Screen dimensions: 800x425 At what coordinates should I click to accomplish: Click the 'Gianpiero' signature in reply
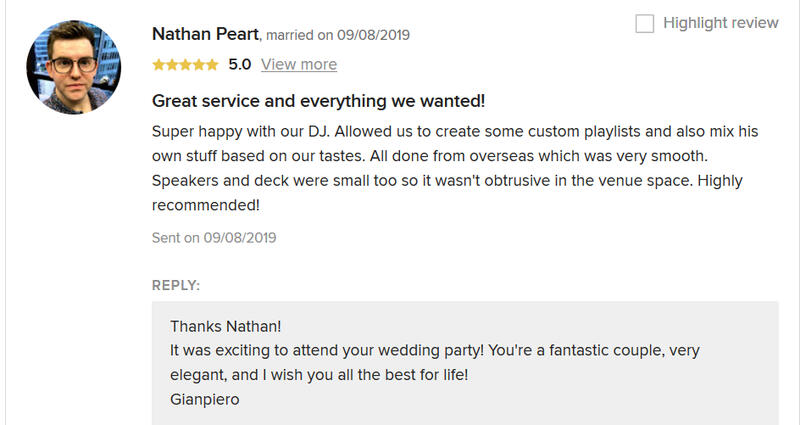[x=205, y=399]
